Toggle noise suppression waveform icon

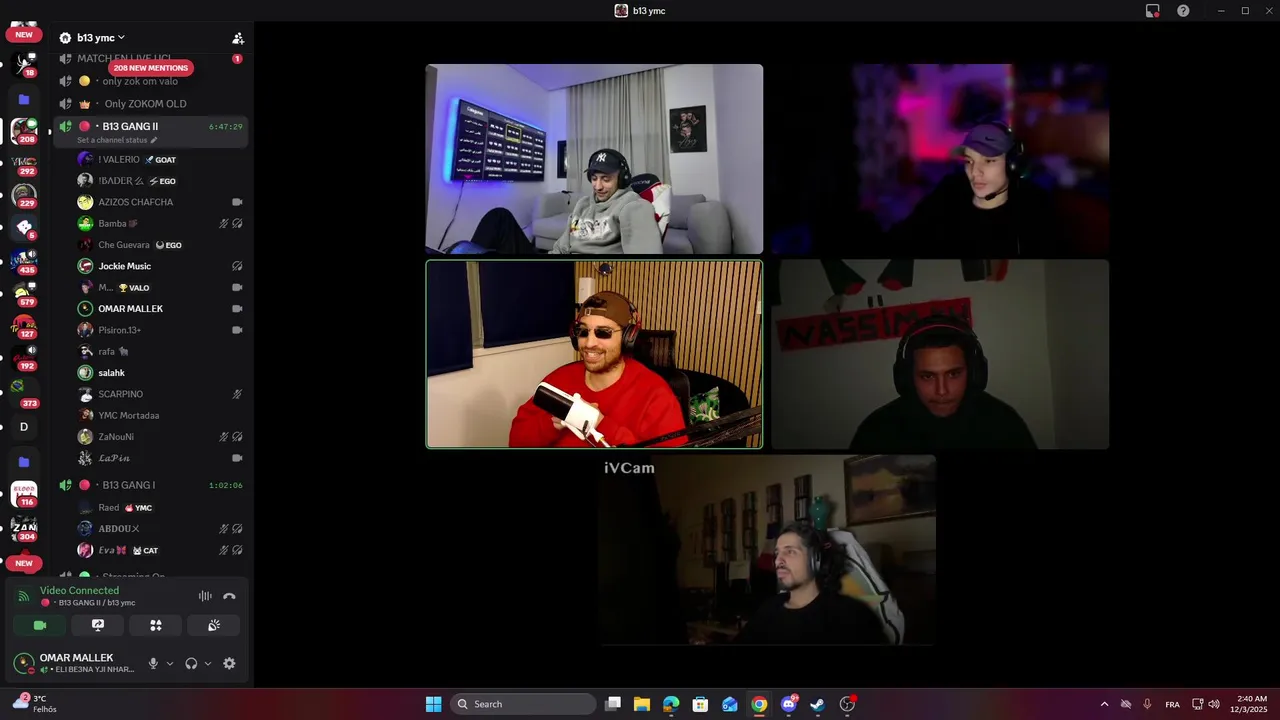pos(205,596)
